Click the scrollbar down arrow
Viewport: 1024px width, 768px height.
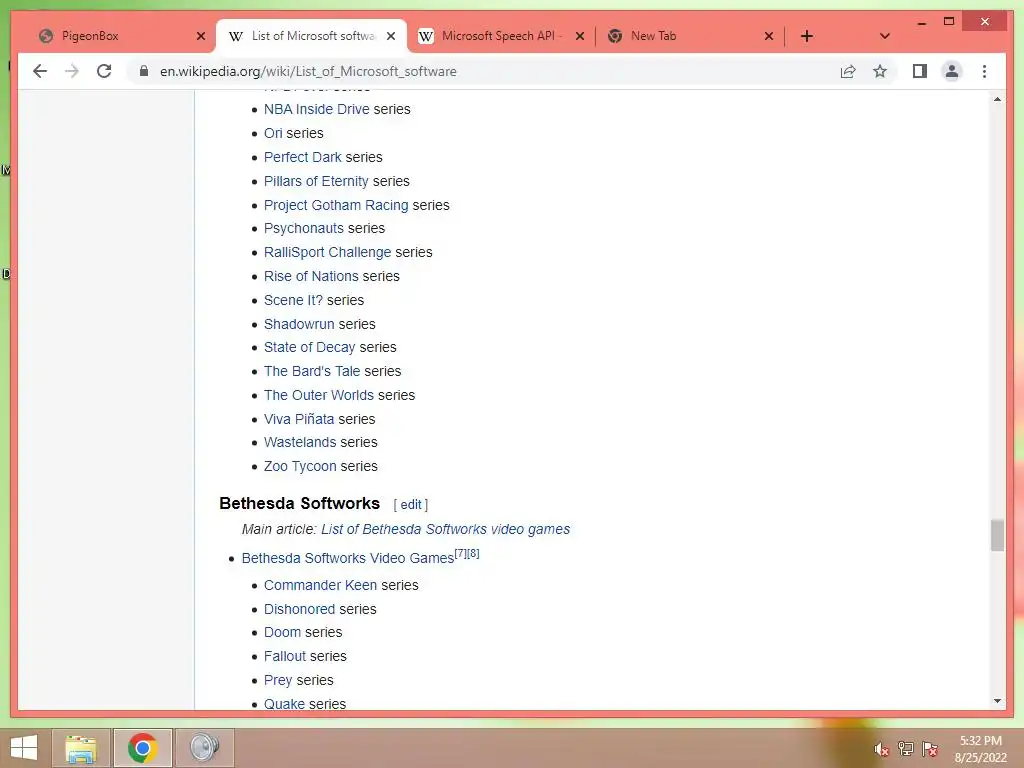point(997,701)
